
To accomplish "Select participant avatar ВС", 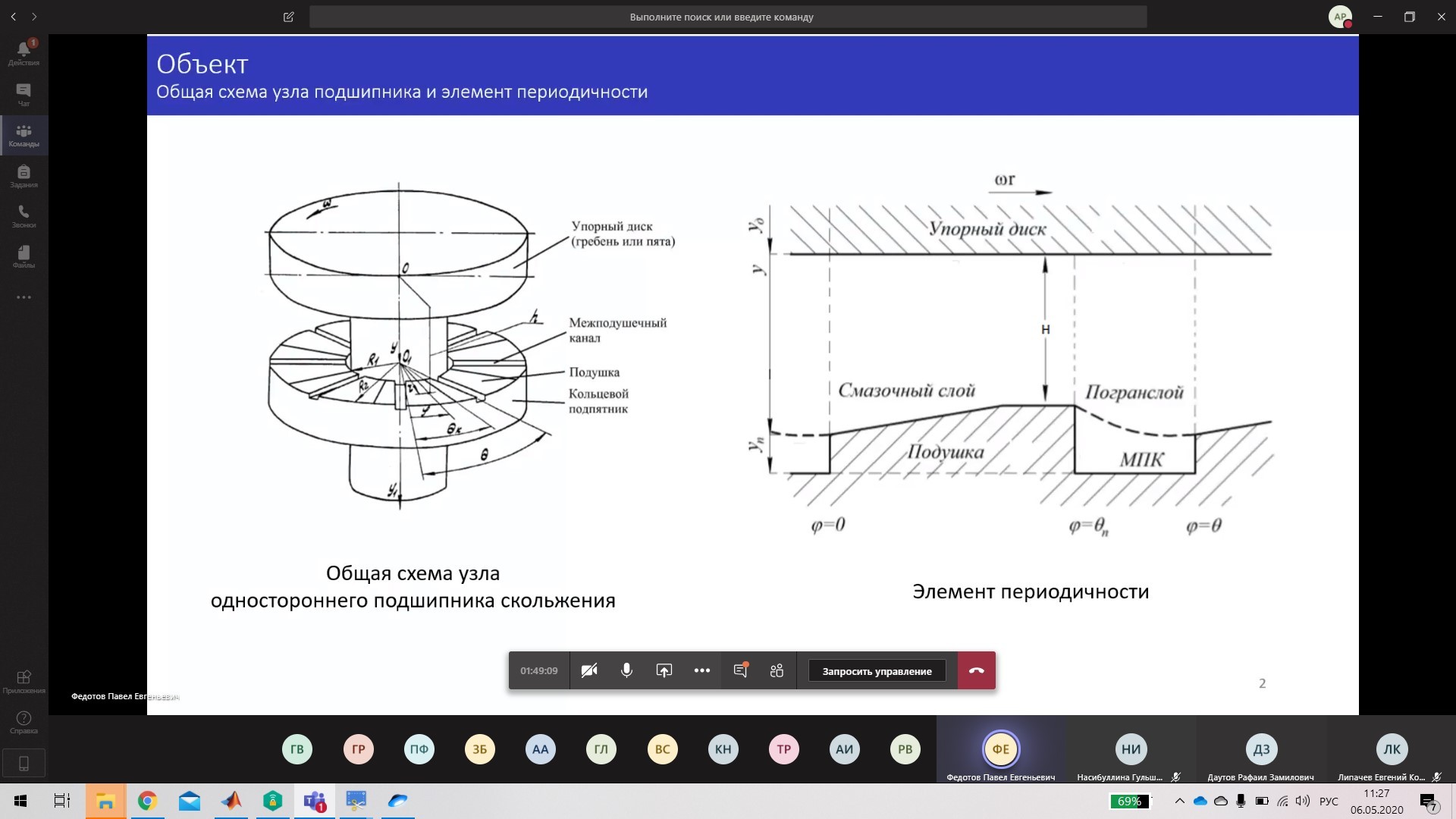I will [x=662, y=749].
